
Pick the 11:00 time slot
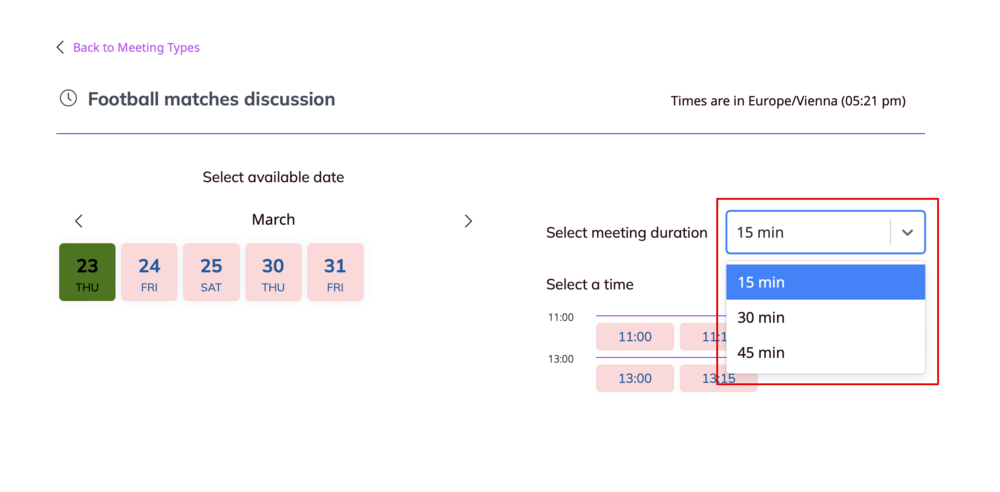(635, 337)
